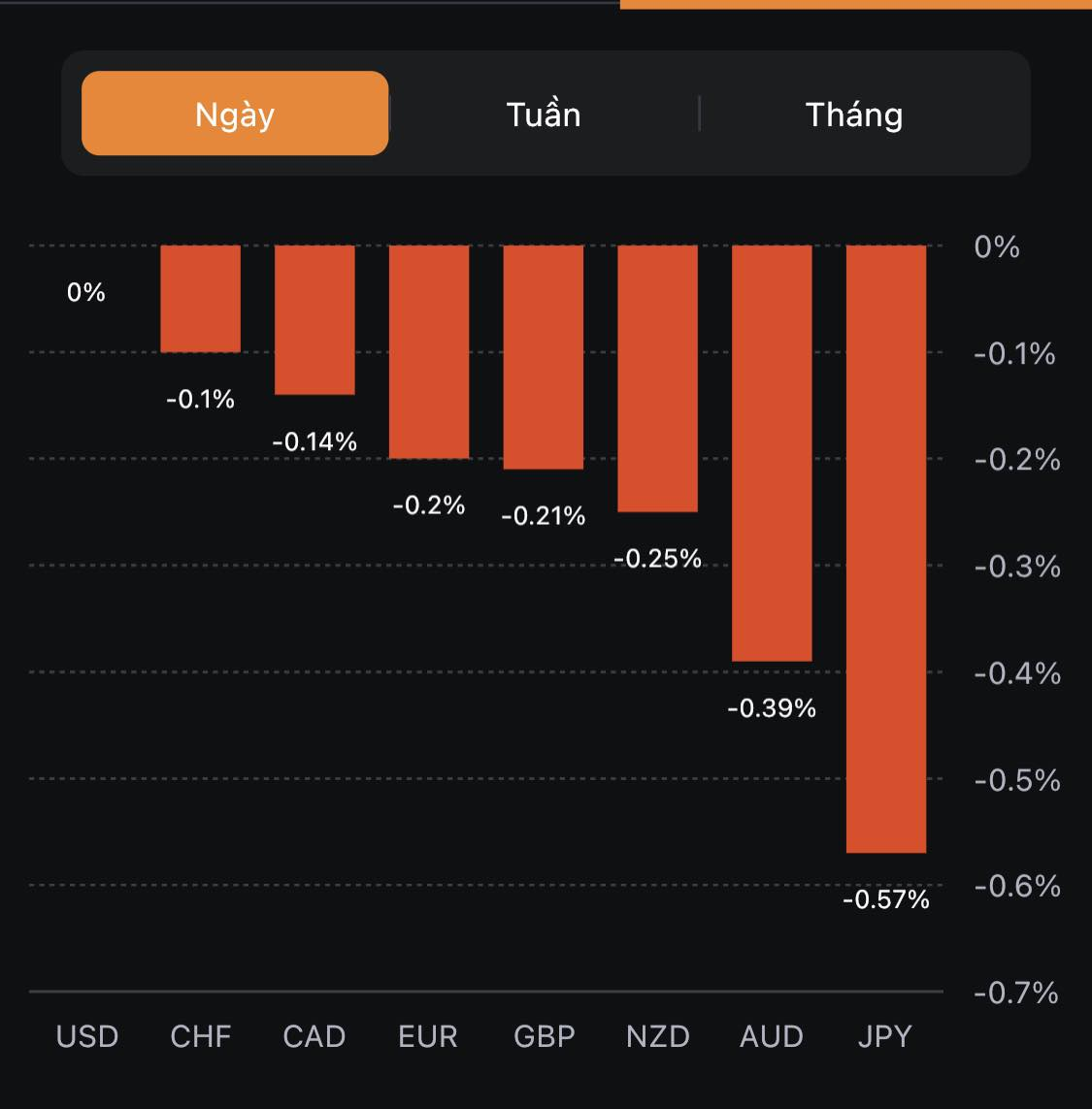Viewport: 1092px width, 1109px height.
Task: Click the red CHF bar in chart
Action: click(x=200, y=299)
